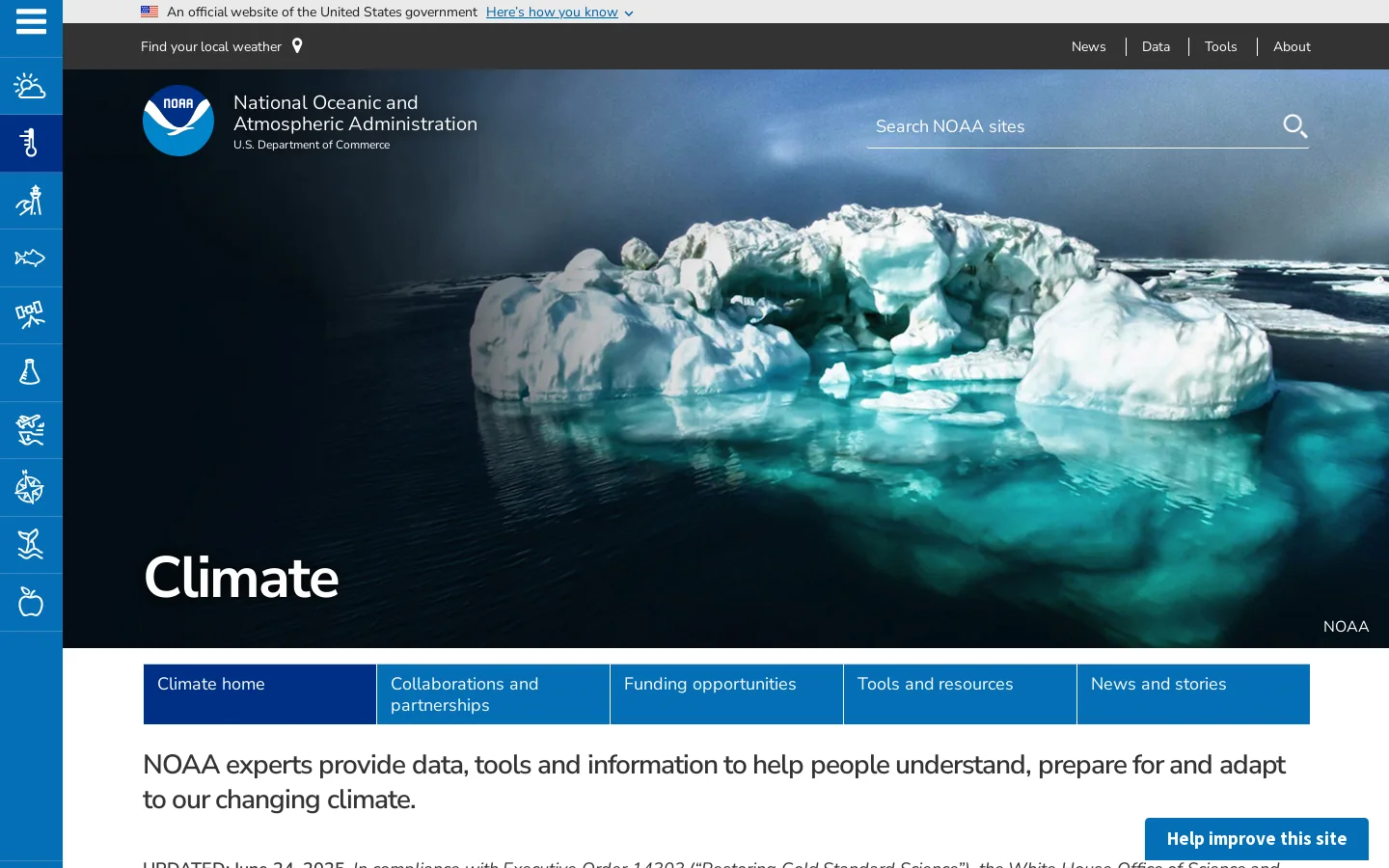Open the Sanctuaries whale tail icon
The image size is (1389, 868).
point(31,545)
